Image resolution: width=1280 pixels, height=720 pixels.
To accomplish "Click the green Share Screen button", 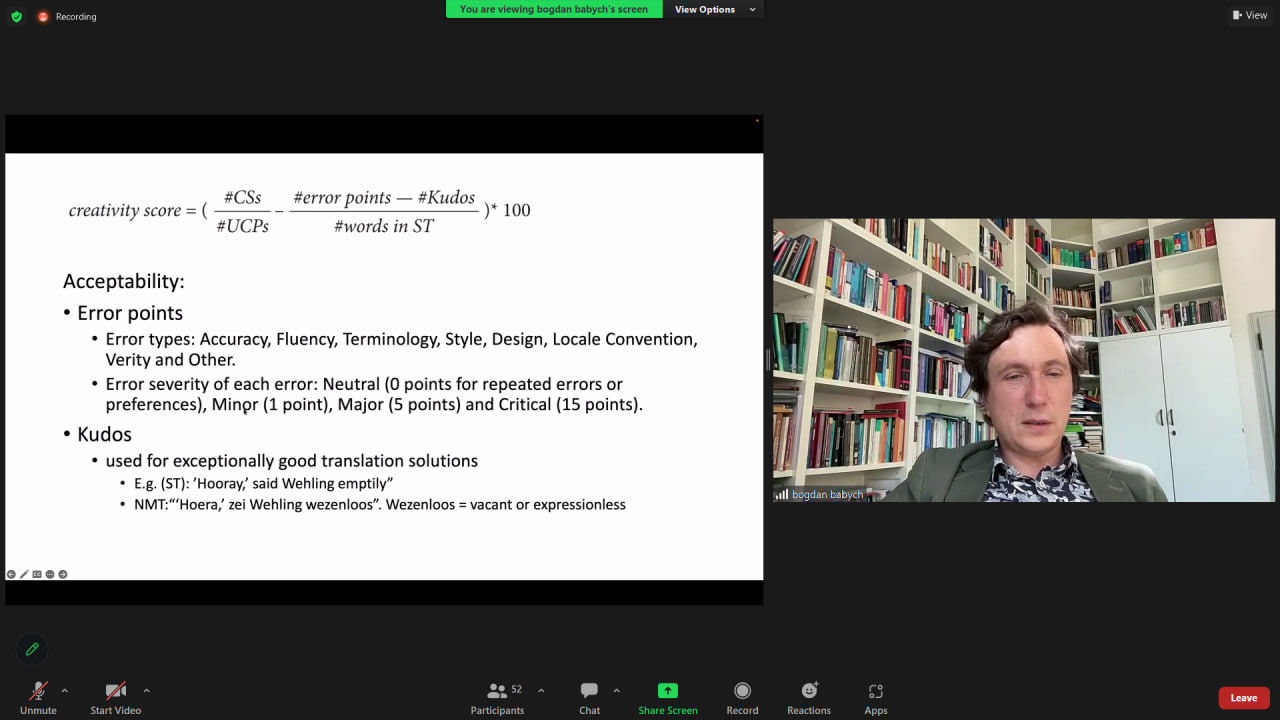I will [x=667, y=697].
